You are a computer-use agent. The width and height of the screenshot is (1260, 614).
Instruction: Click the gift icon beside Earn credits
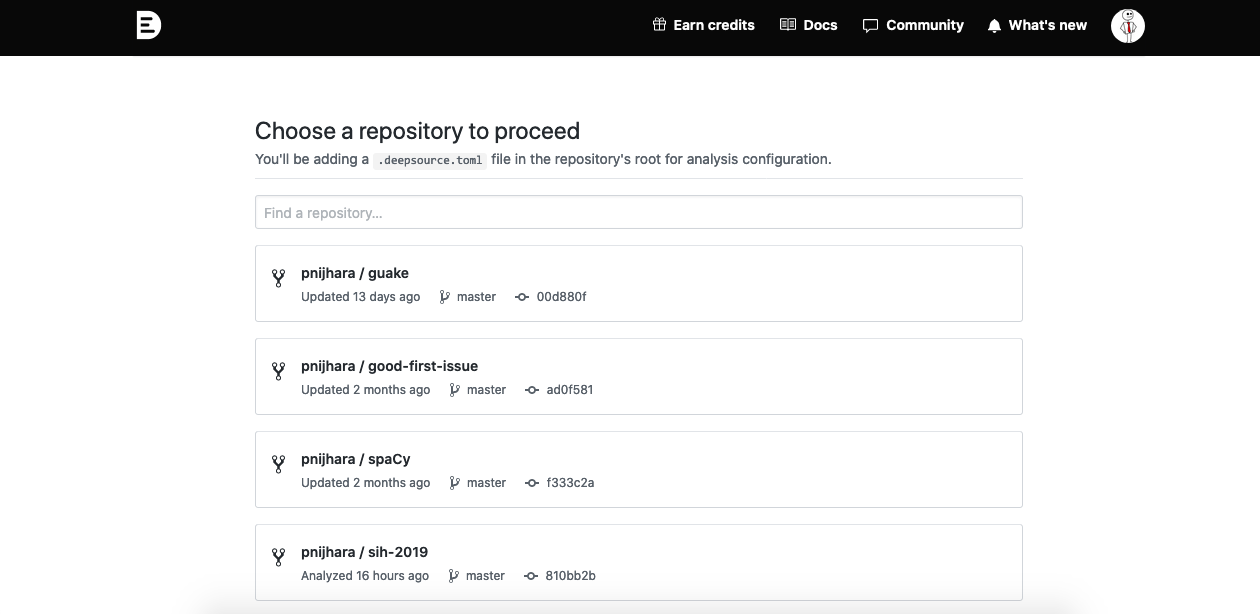pos(658,24)
